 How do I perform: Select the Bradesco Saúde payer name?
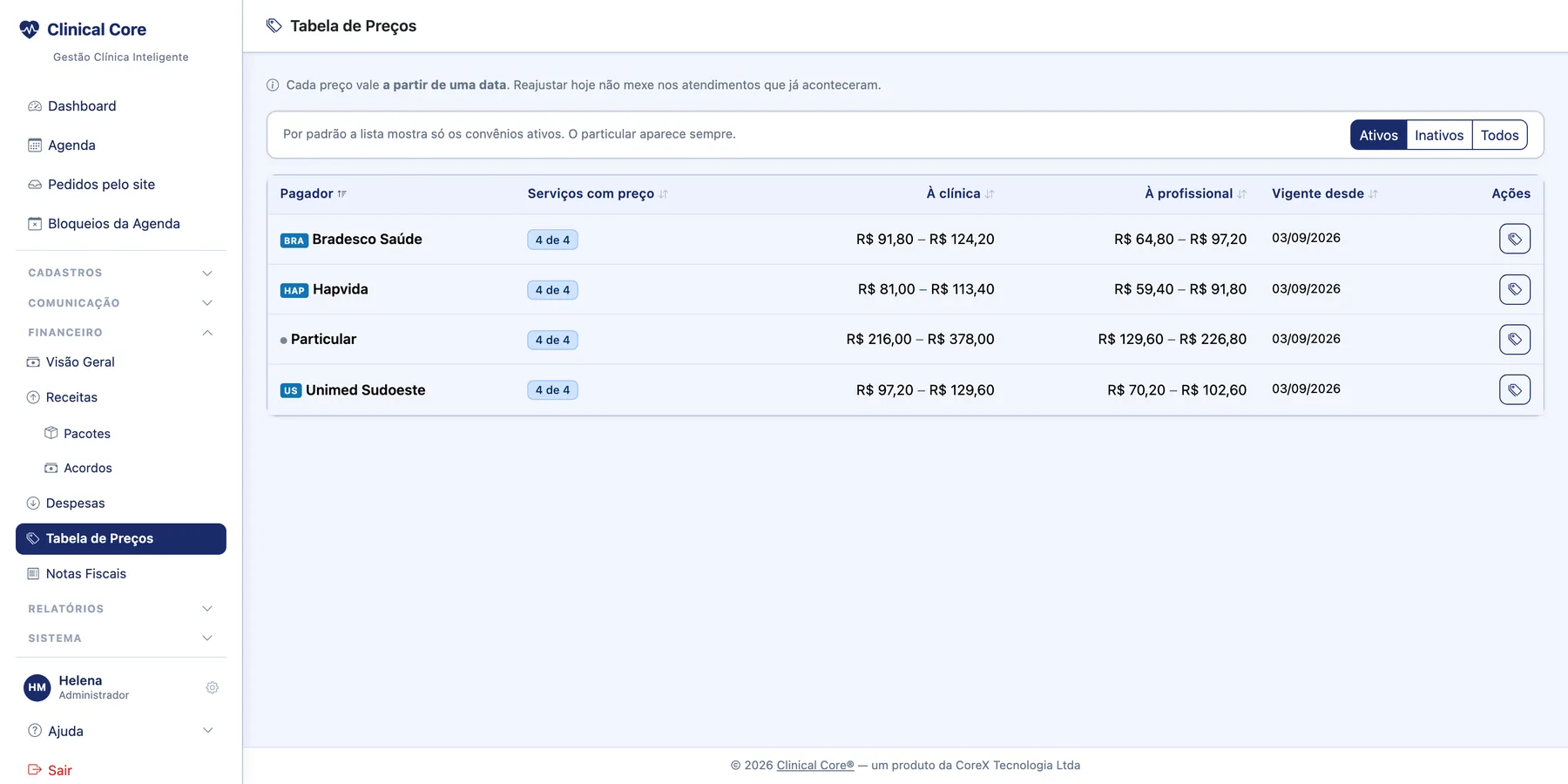(x=367, y=240)
